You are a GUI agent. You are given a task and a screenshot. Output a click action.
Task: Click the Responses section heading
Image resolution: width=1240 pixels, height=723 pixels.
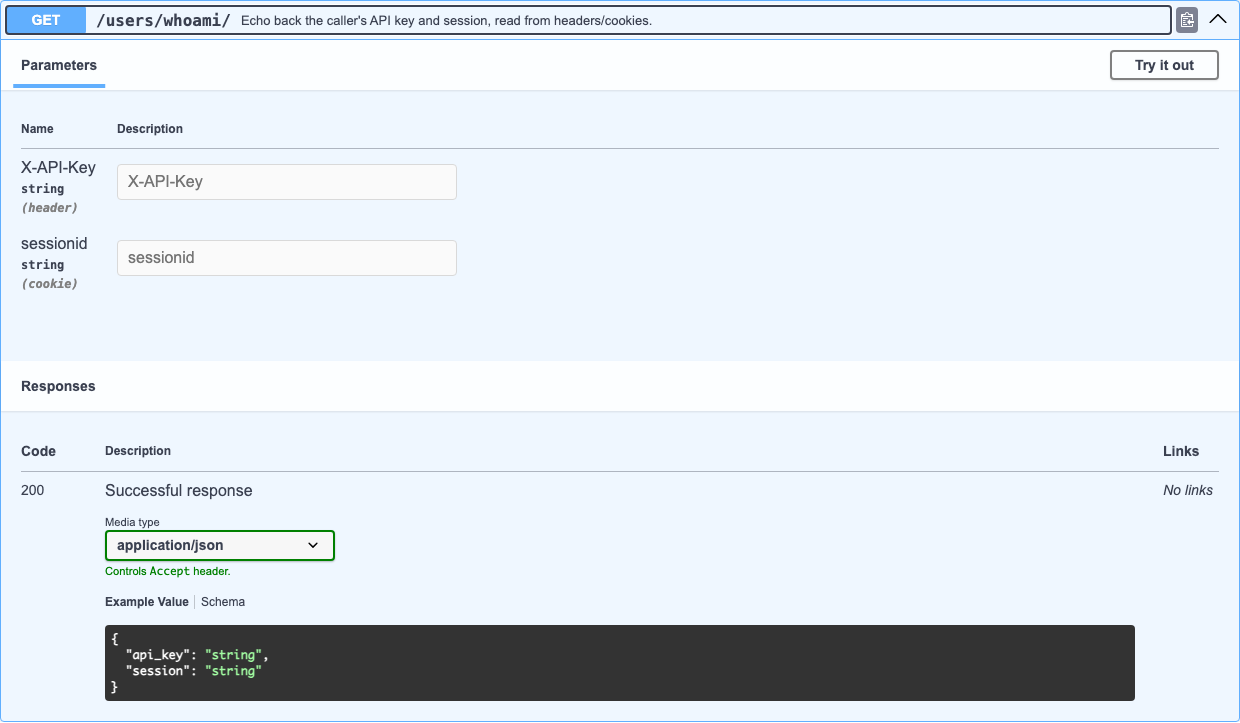[58, 386]
